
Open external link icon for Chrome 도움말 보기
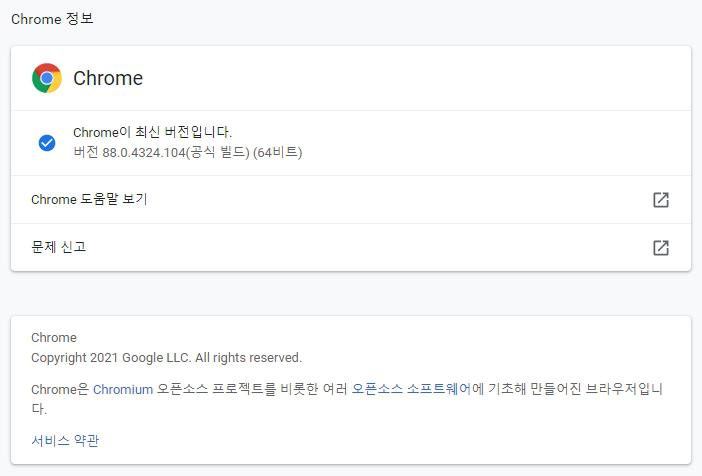661,200
